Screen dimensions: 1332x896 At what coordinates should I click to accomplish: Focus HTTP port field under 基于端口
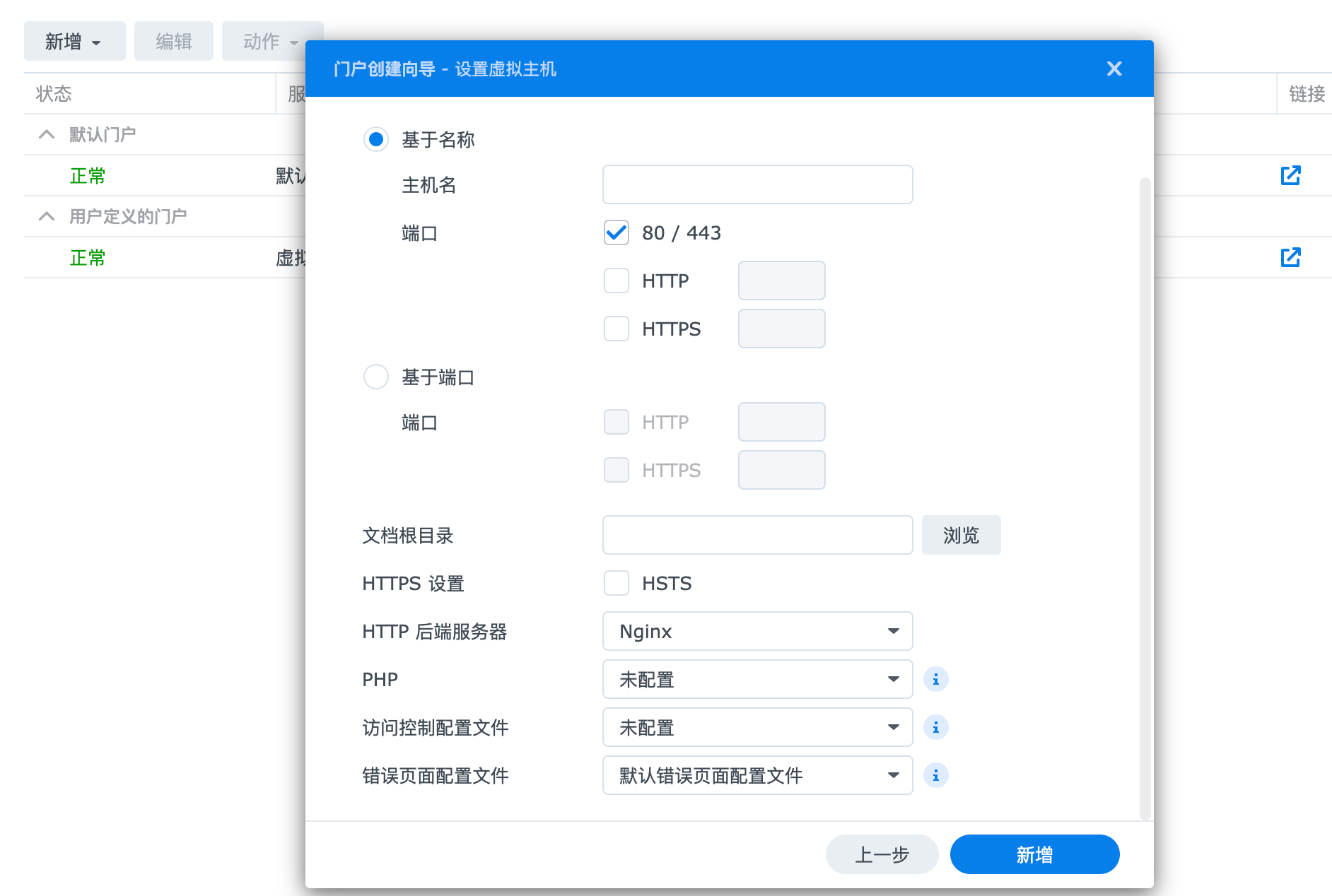(782, 422)
